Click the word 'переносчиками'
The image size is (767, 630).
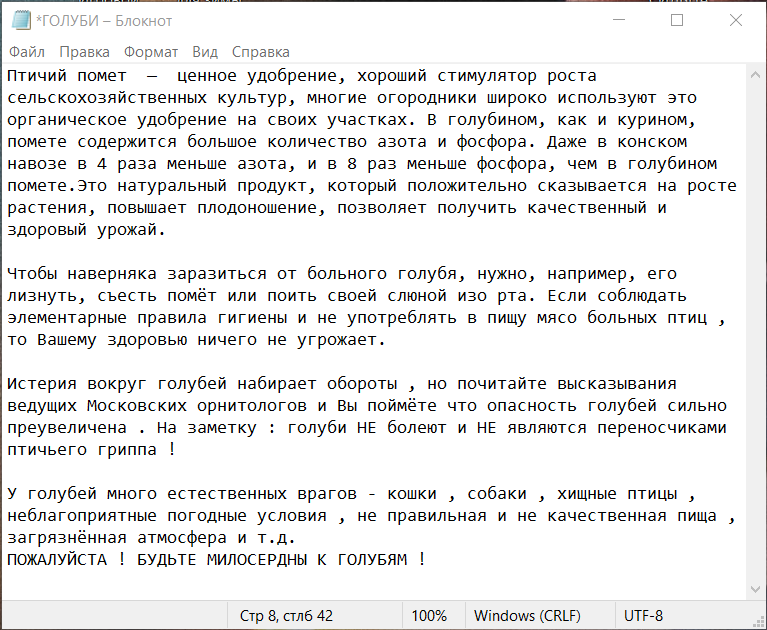coord(662,428)
